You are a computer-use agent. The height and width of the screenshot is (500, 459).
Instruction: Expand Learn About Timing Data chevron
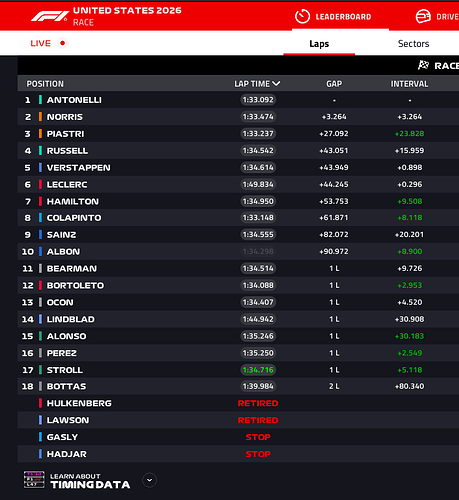(x=149, y=480)
